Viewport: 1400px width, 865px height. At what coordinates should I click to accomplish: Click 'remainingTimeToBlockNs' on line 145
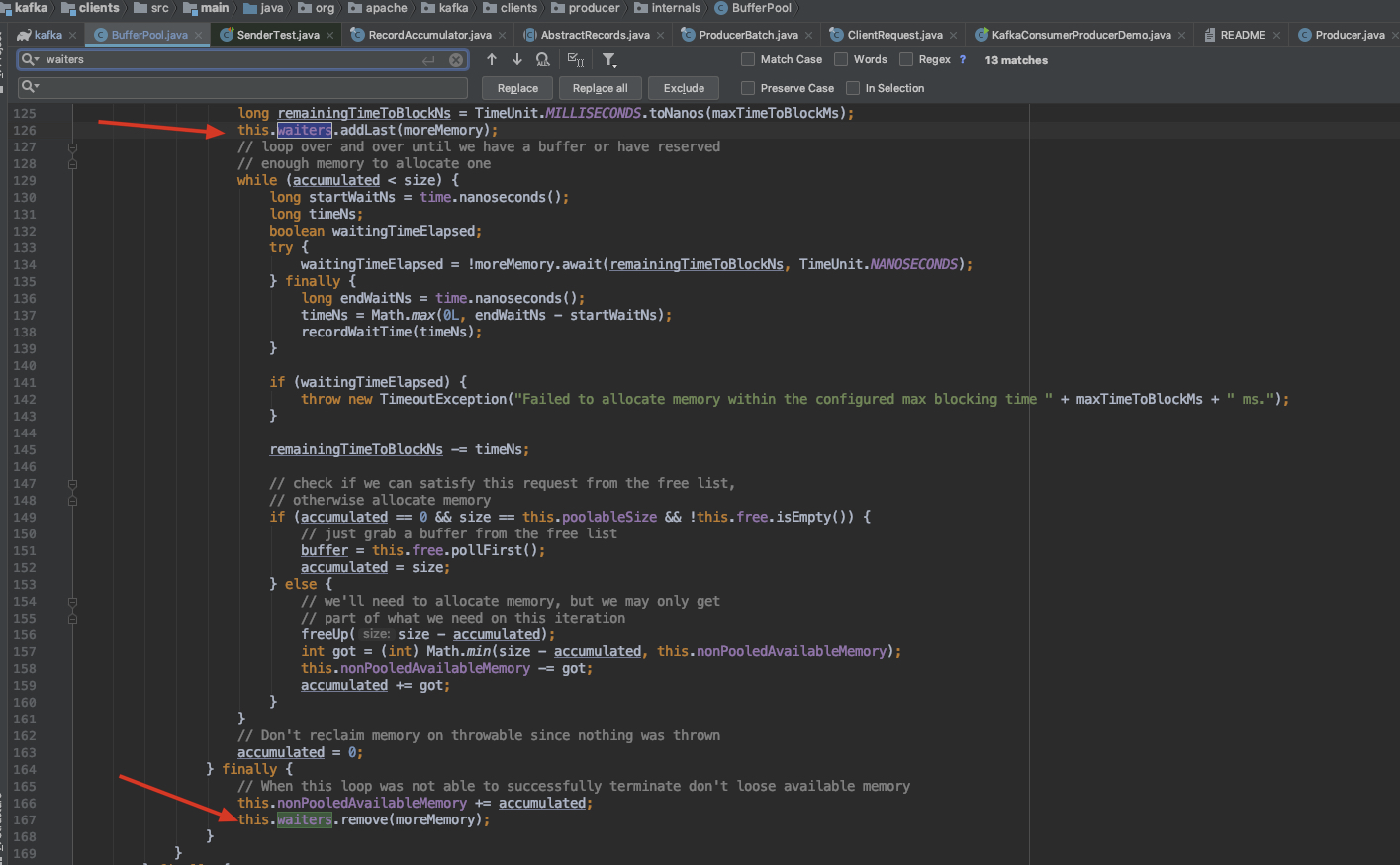(356, 450)
